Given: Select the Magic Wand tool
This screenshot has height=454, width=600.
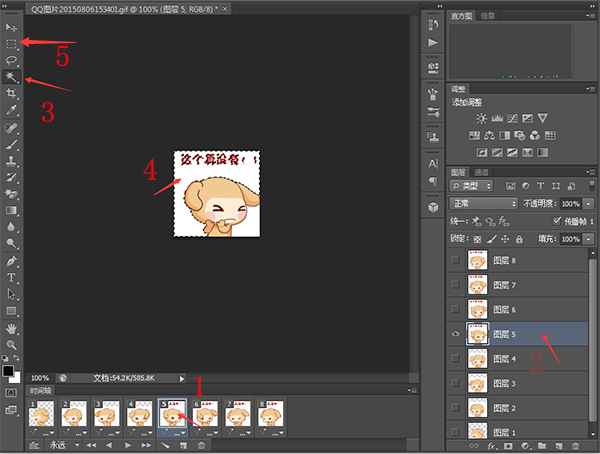Looking at the screenshot, I should coord(11,77).
